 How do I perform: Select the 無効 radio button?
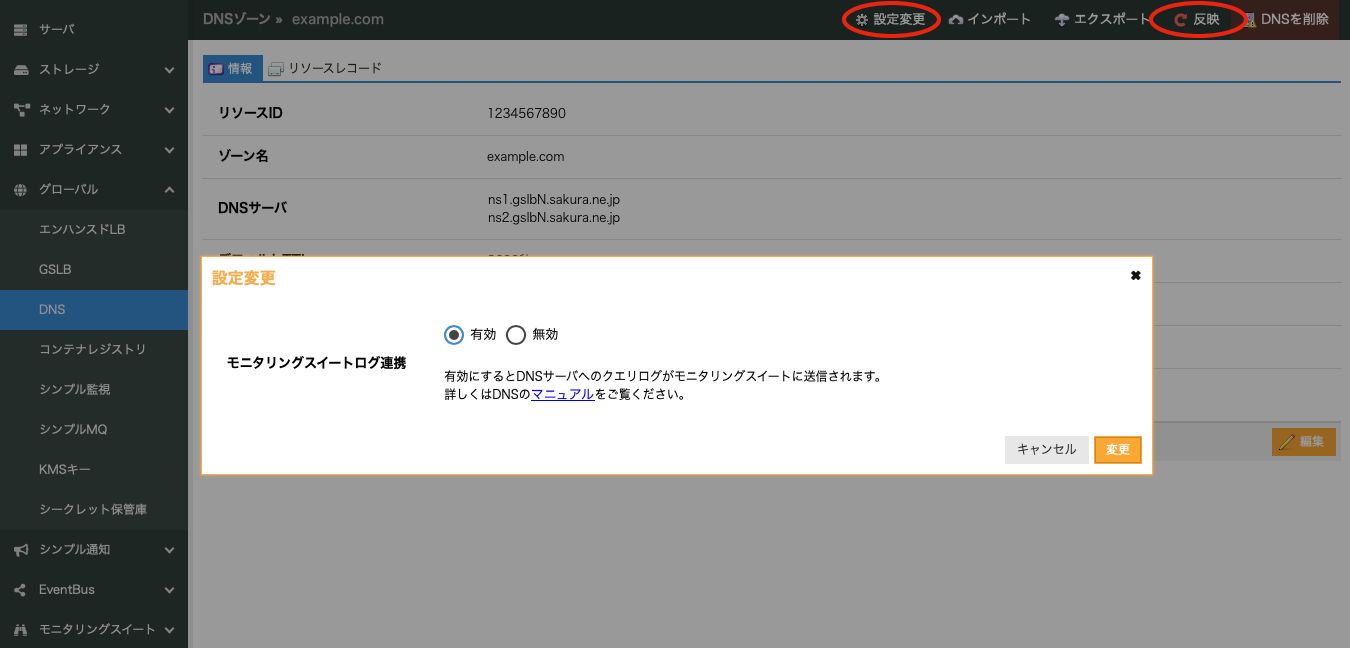[516, 335]
